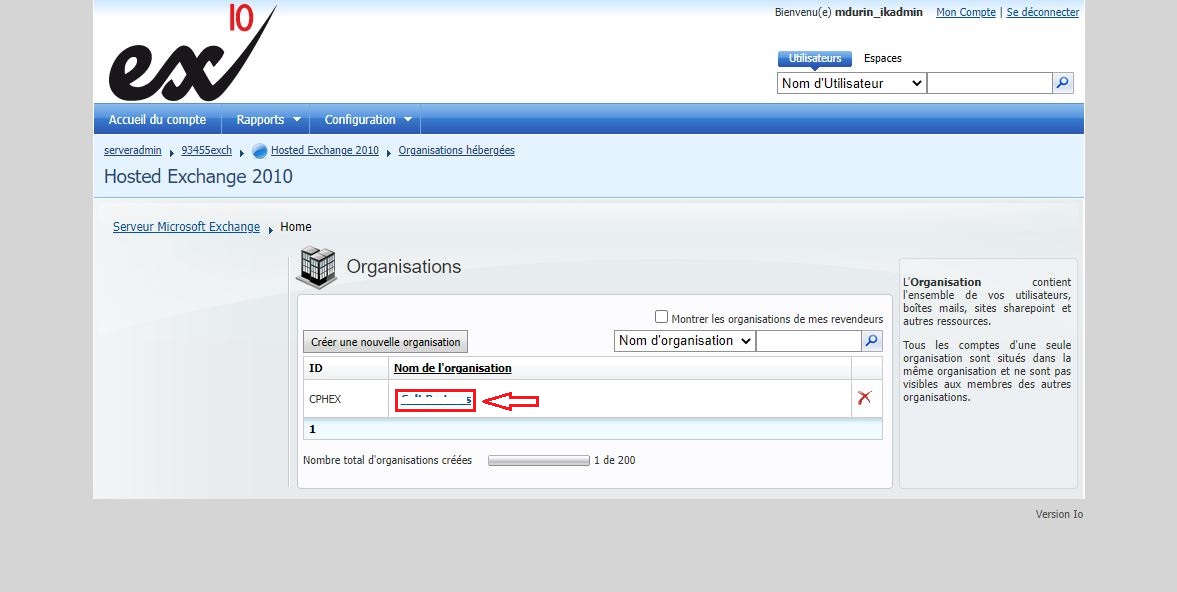Delete the CPHEX organisation with the red X
This screenshot has width=1177, height=592.
(865, 398)
